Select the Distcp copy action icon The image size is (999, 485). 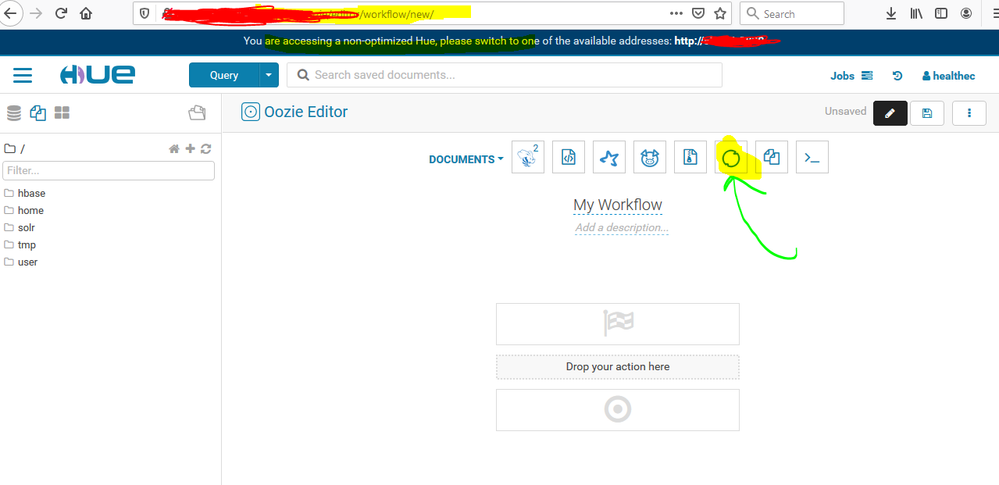tap(772, 157)
